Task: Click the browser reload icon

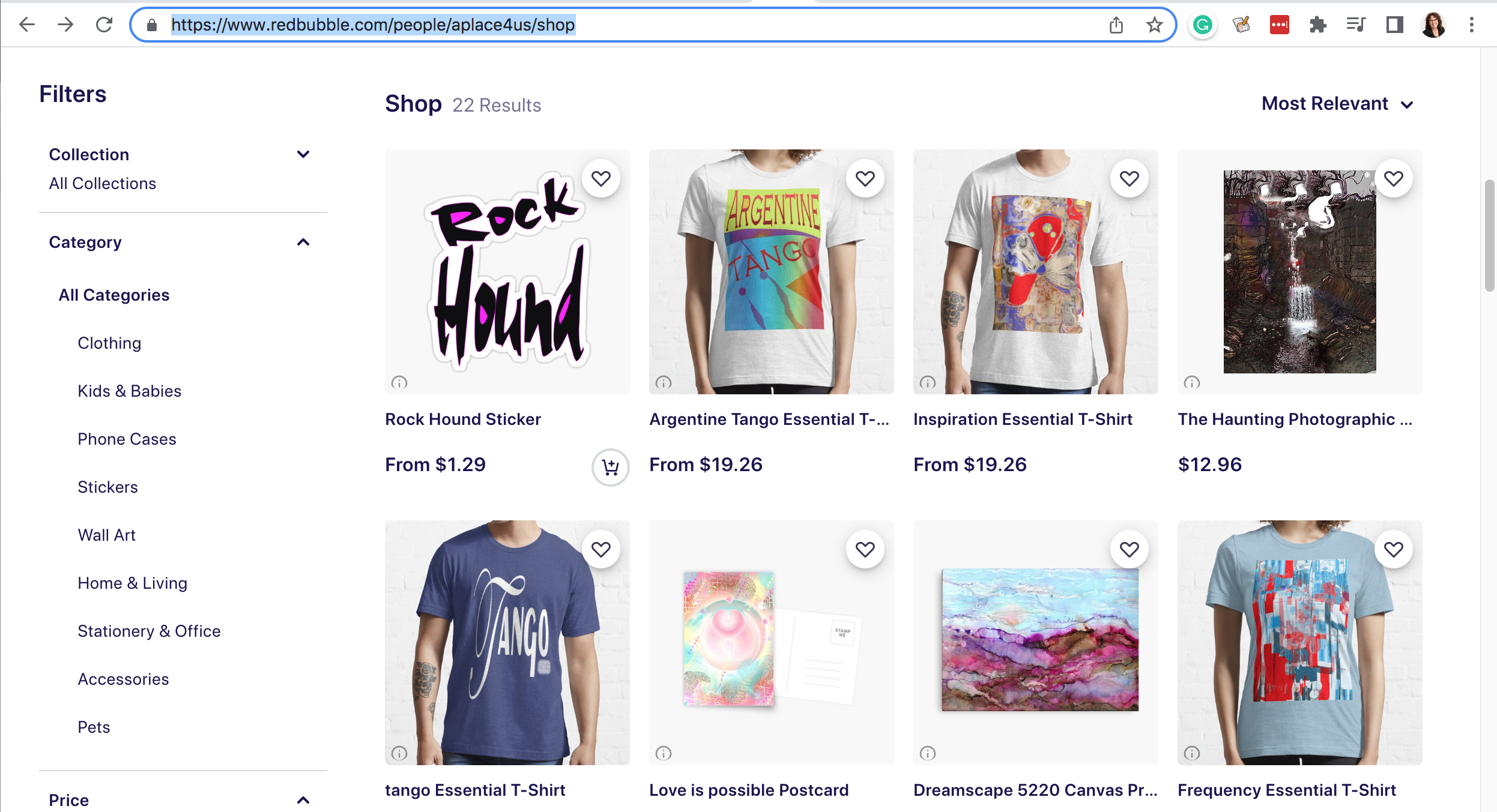Action: tap(104, 25)
